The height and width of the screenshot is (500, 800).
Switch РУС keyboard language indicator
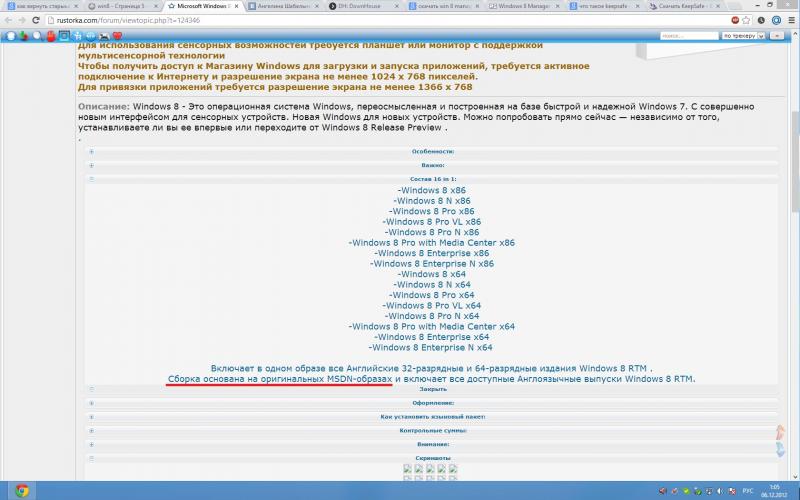tap(747, 491)
